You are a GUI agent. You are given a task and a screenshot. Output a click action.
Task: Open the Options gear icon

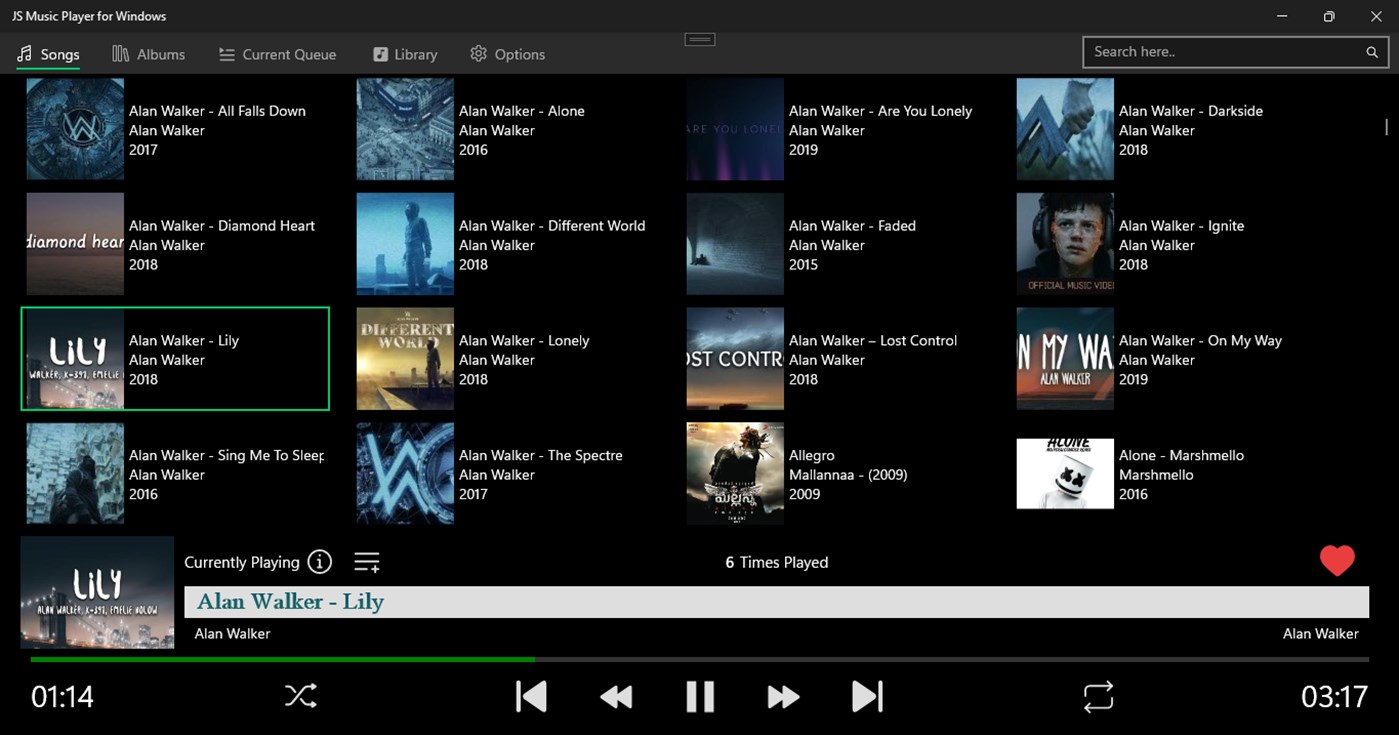(x=478, y=53)
